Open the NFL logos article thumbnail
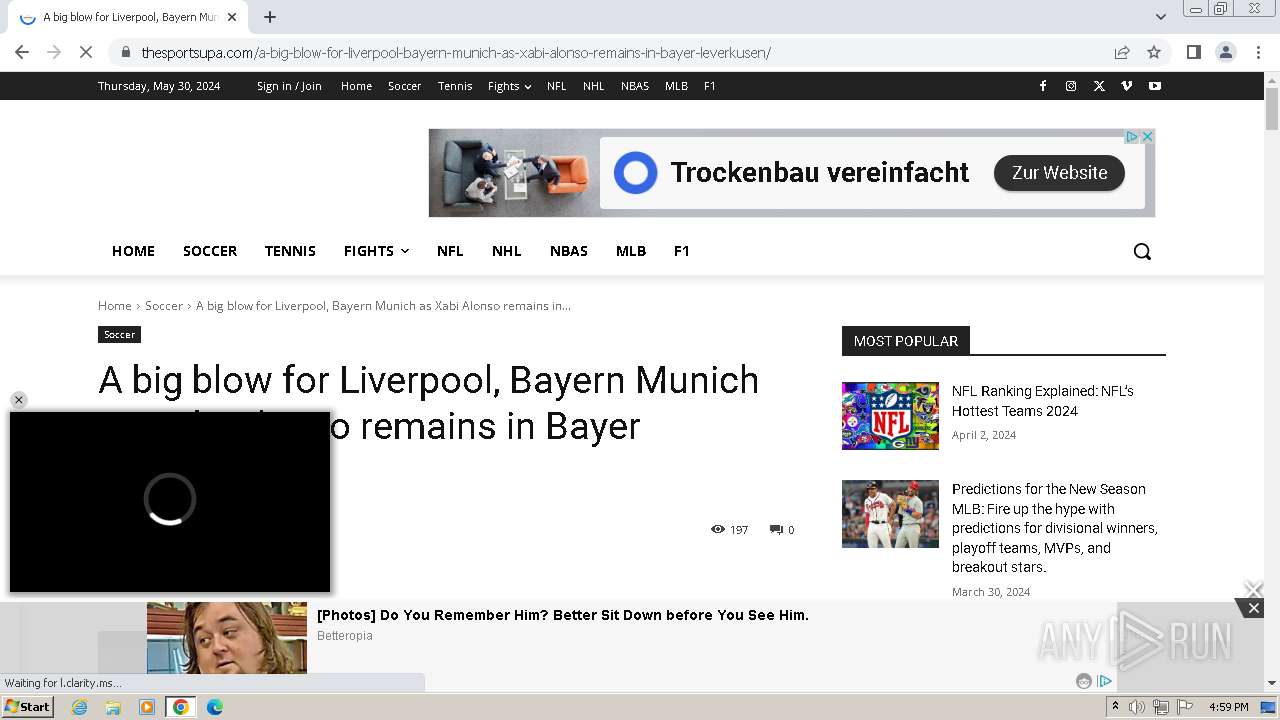 (x=890, y=416)
